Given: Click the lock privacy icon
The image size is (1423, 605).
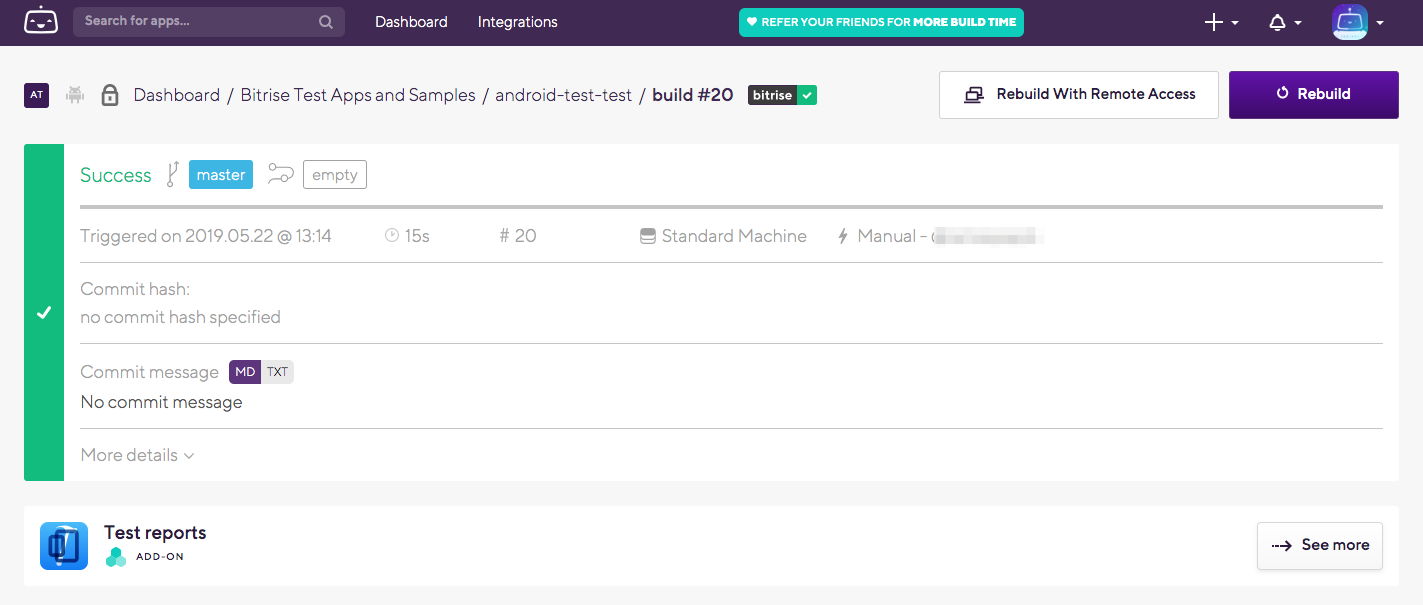Looking at the screenshot, I should pyautogui.click(x=110, y=95).
